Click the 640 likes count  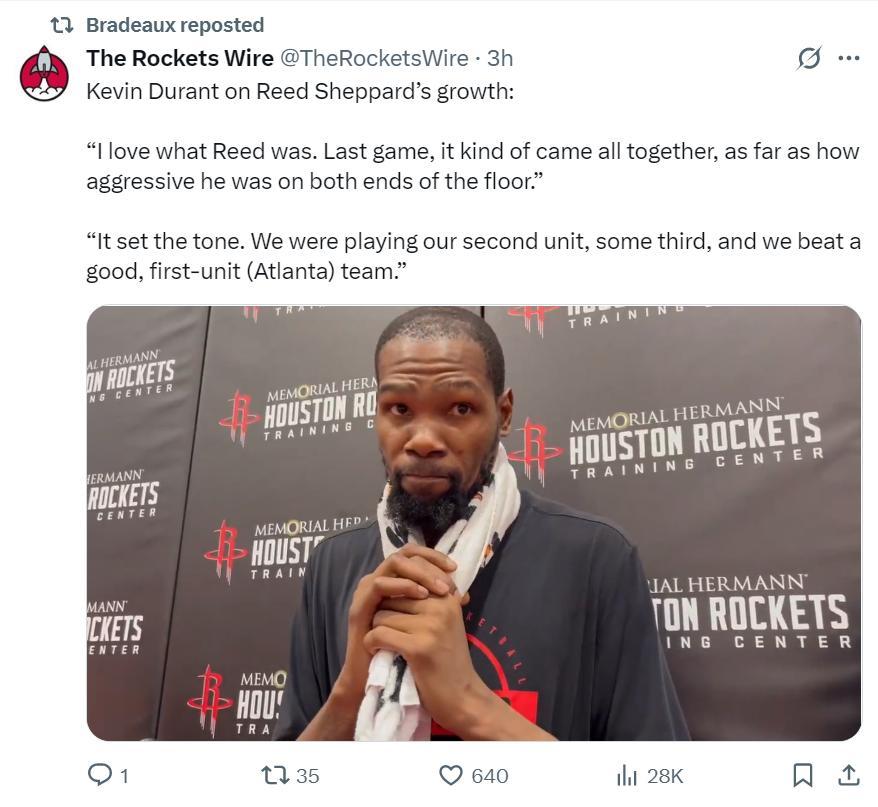pos(489,776)
